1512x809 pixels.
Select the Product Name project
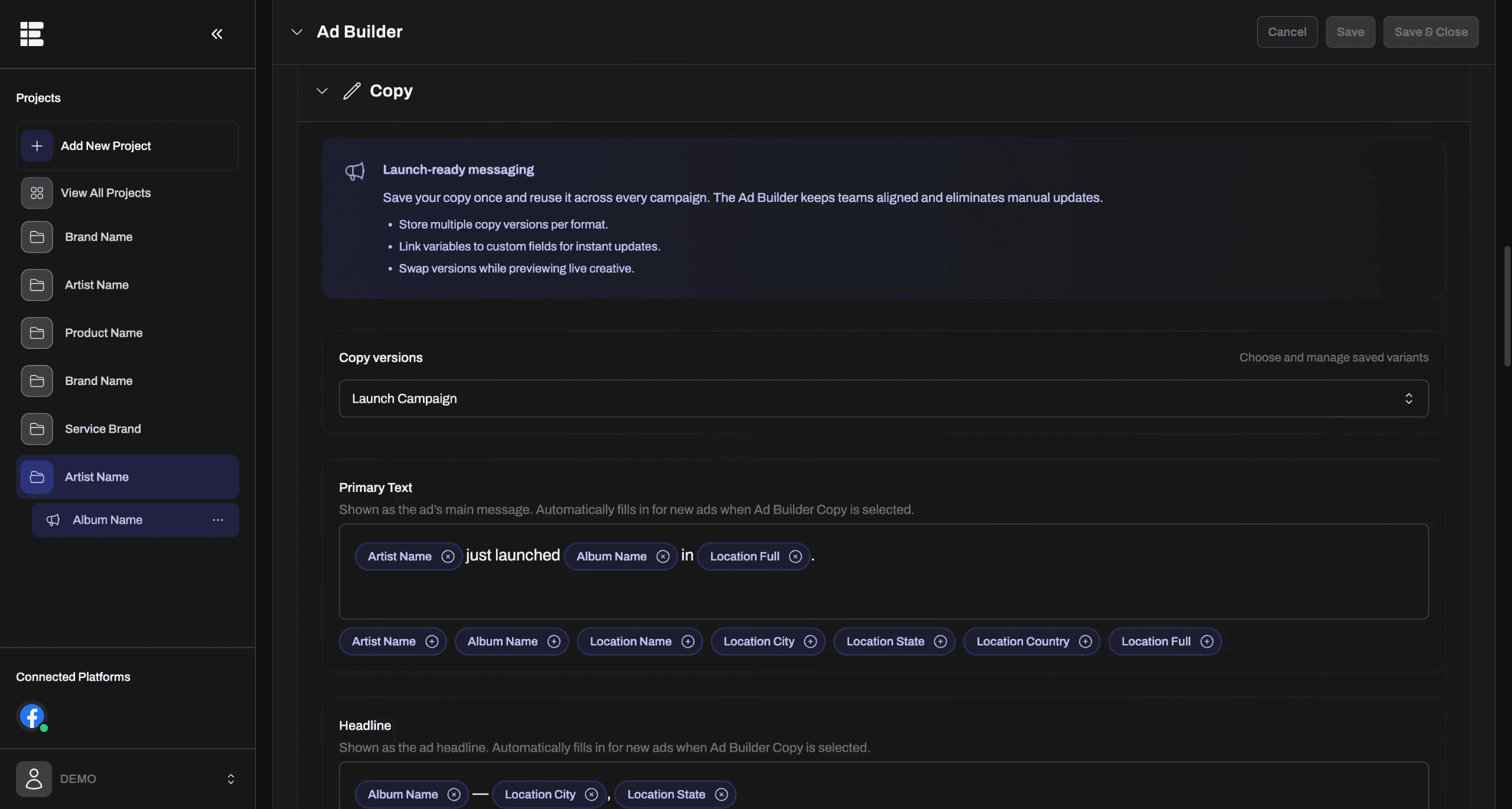[x=127, y=333]
